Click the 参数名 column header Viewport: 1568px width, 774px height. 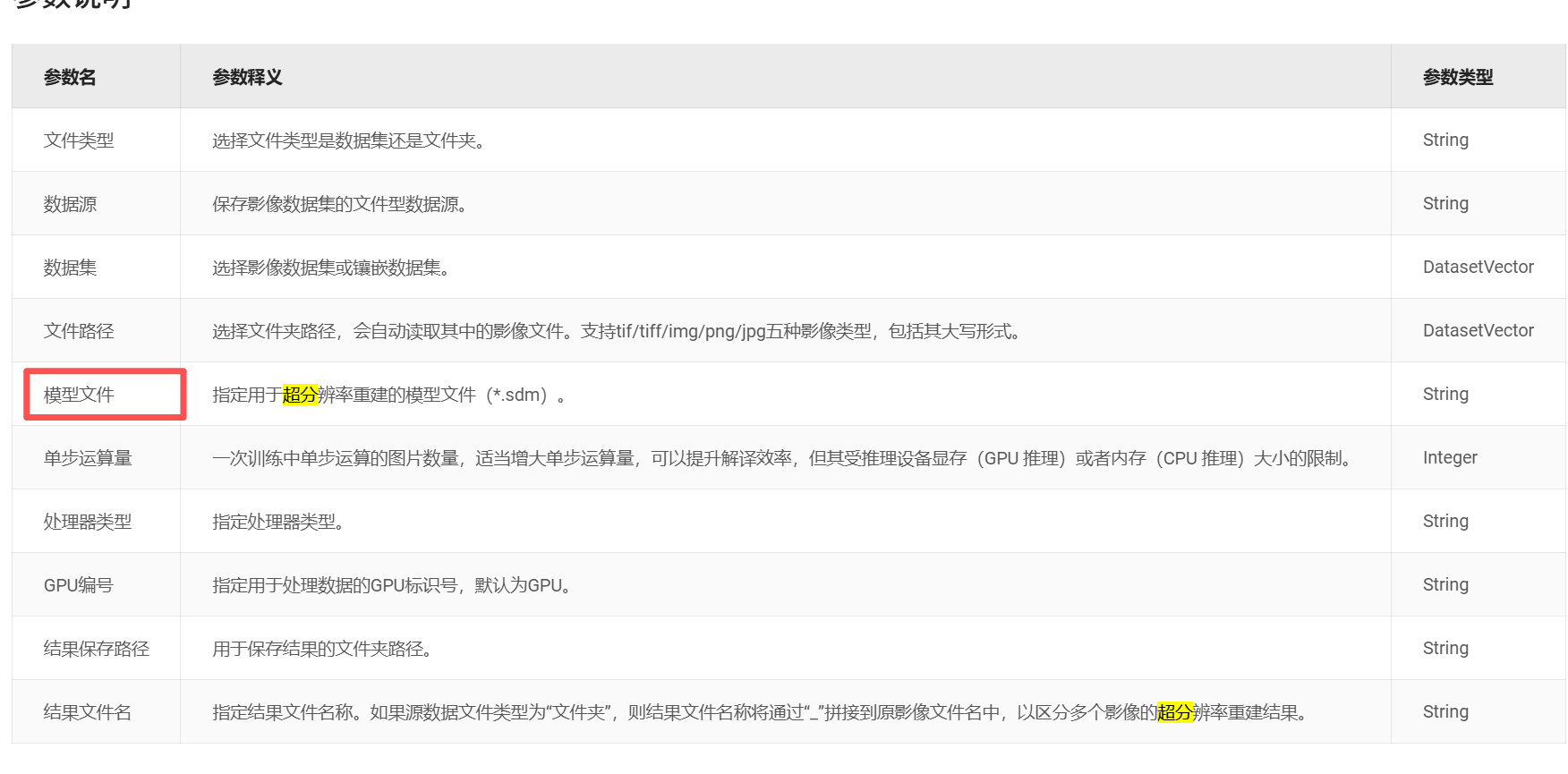(x=70, y=78)
